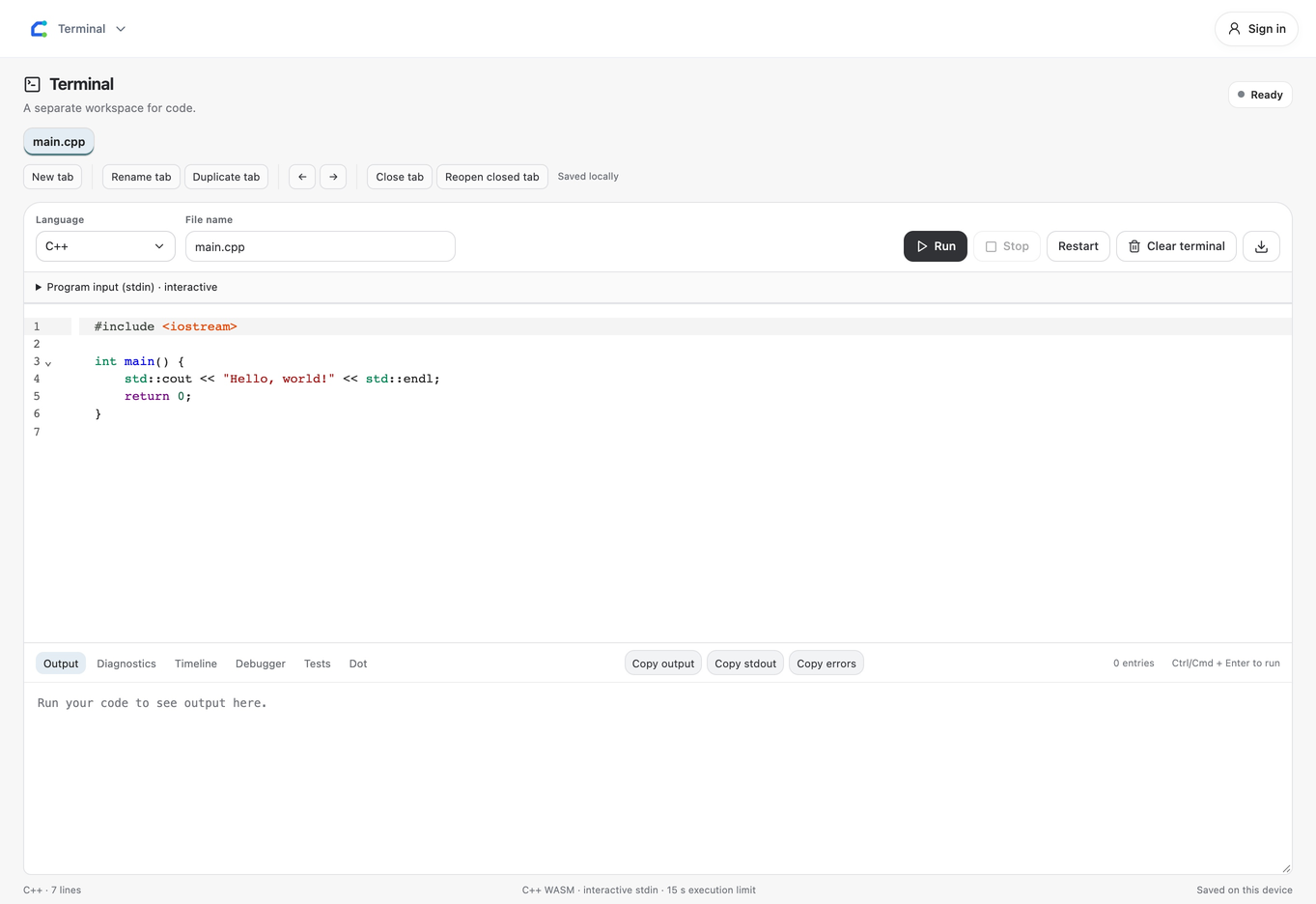The width and height of the screenshot is (1316, 904).
Task: Click the download icon button
Action: click(1261, 246)
